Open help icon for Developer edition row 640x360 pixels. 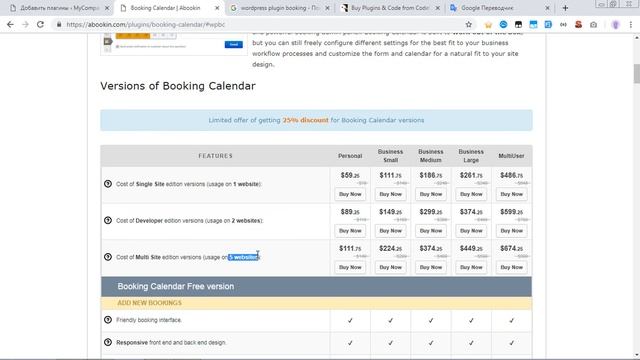point(108,220)
